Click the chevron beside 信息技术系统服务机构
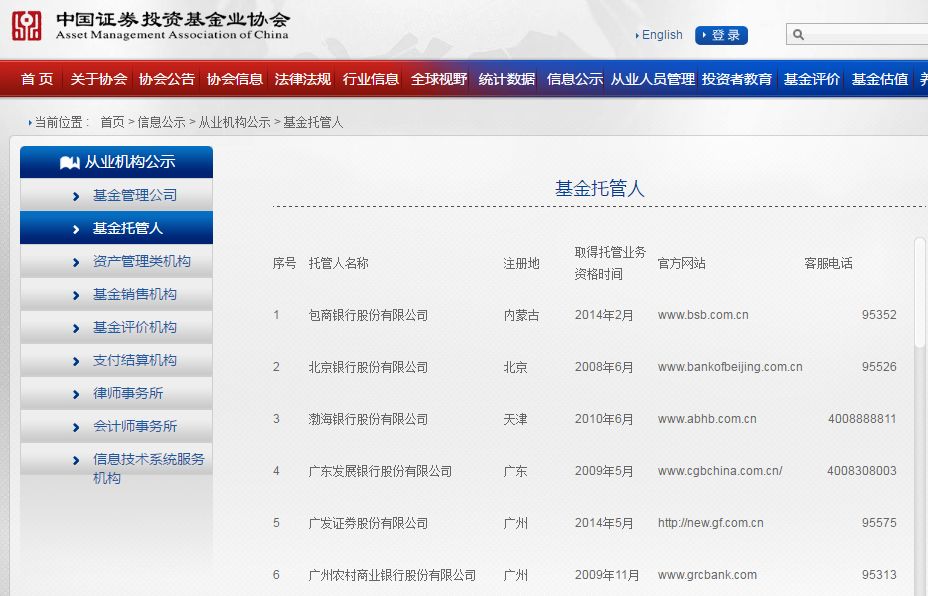928x596 pixels. point(76,460)
